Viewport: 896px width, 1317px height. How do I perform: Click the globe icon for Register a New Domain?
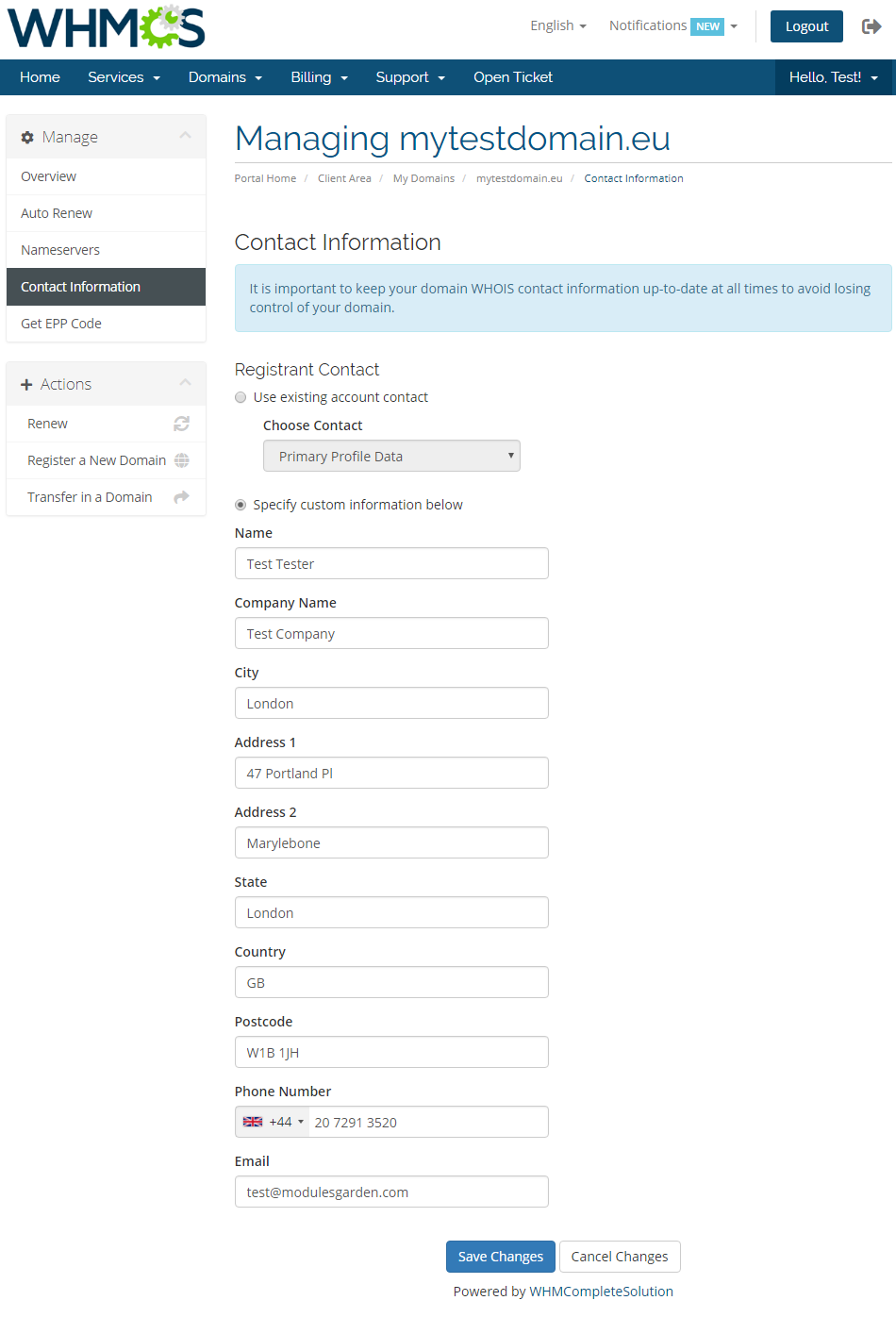click(181, 460)
